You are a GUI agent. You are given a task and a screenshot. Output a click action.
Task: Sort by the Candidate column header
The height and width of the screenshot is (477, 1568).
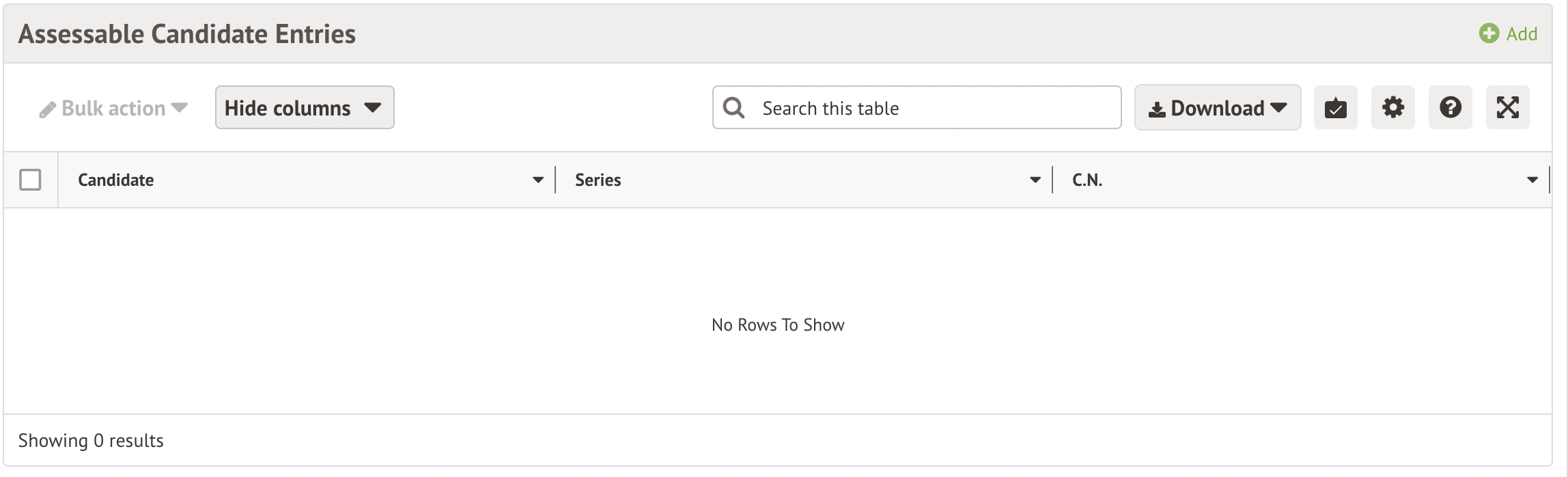point(116,180)
